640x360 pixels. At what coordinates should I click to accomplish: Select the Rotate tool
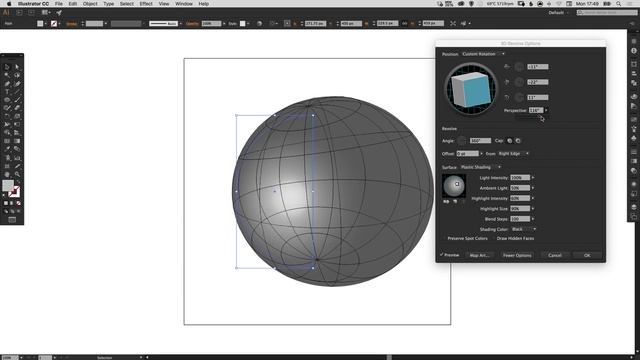(x=7, y=116)
